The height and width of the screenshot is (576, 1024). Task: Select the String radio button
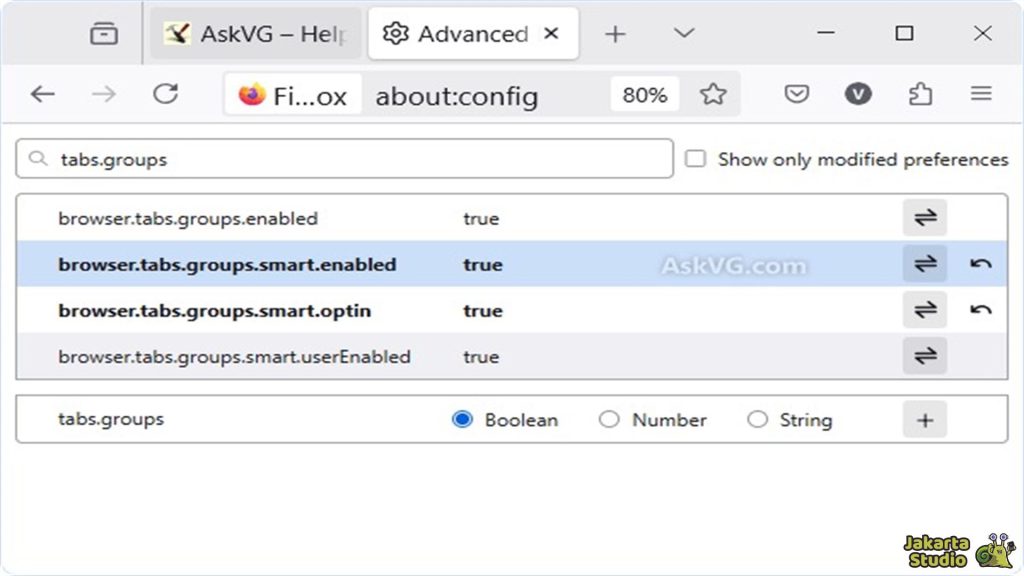click(758, 420)
